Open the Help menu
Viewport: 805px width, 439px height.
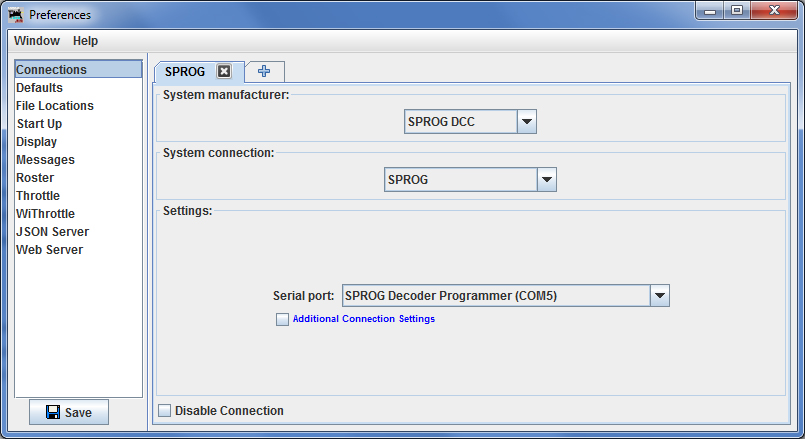tap(85, 41)
